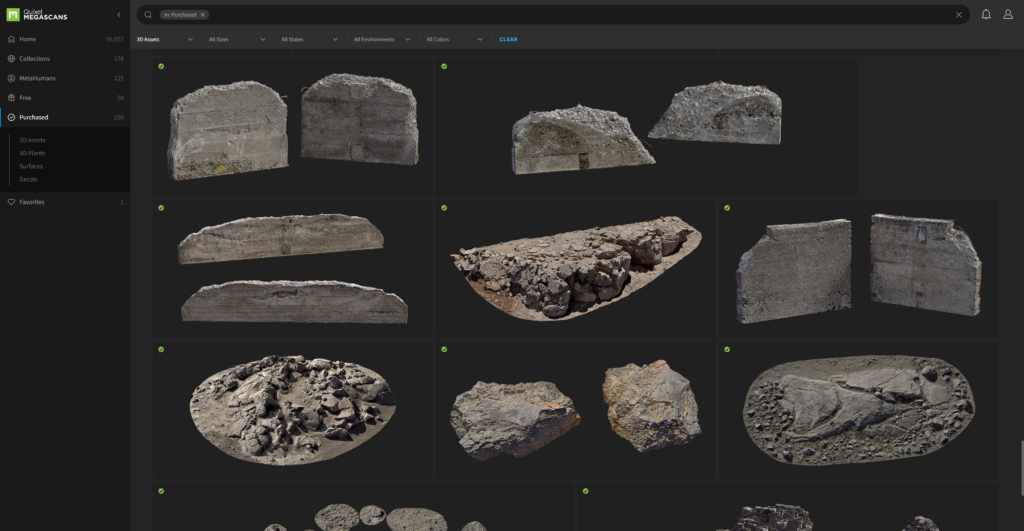Viewport: 1024px width, 531px height.
Task: Collapse the sidebar with the arrow icon
Action: [x=119, y=15]
